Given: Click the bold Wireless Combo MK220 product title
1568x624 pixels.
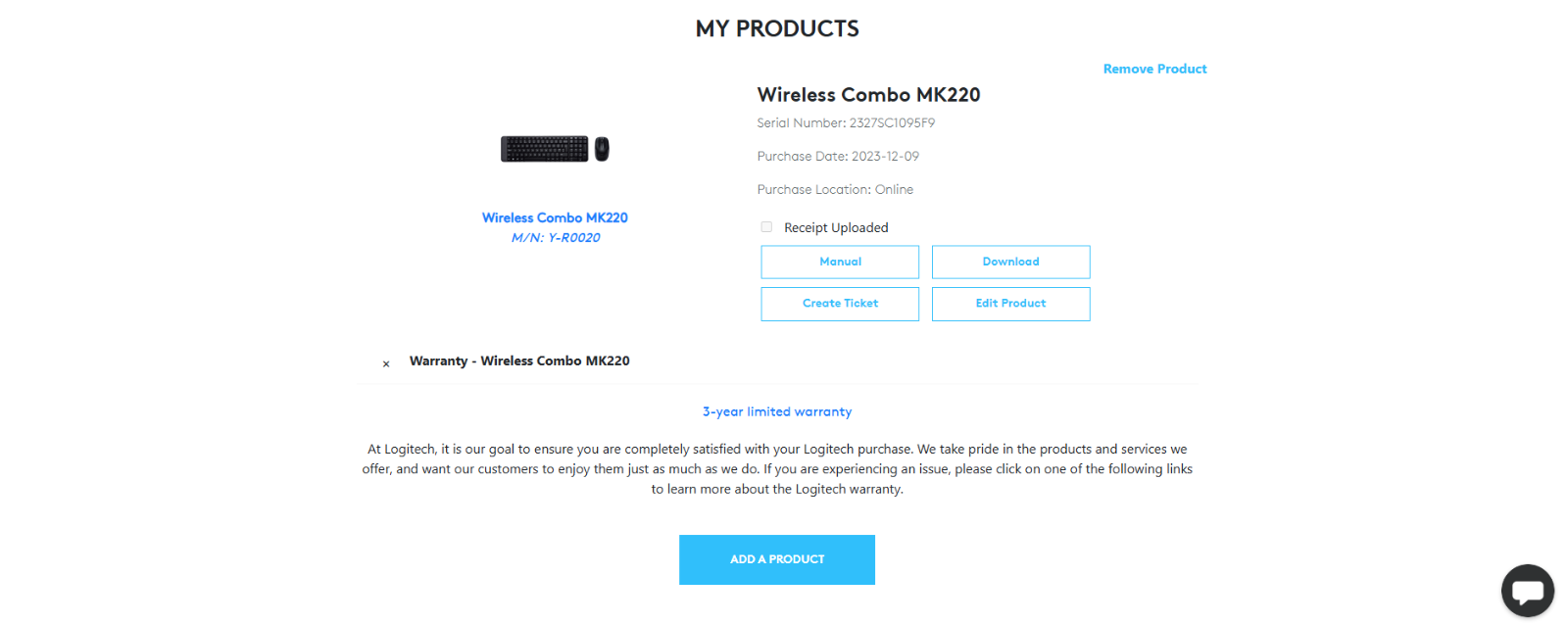Looking at the screenshot, I should 868,95.
